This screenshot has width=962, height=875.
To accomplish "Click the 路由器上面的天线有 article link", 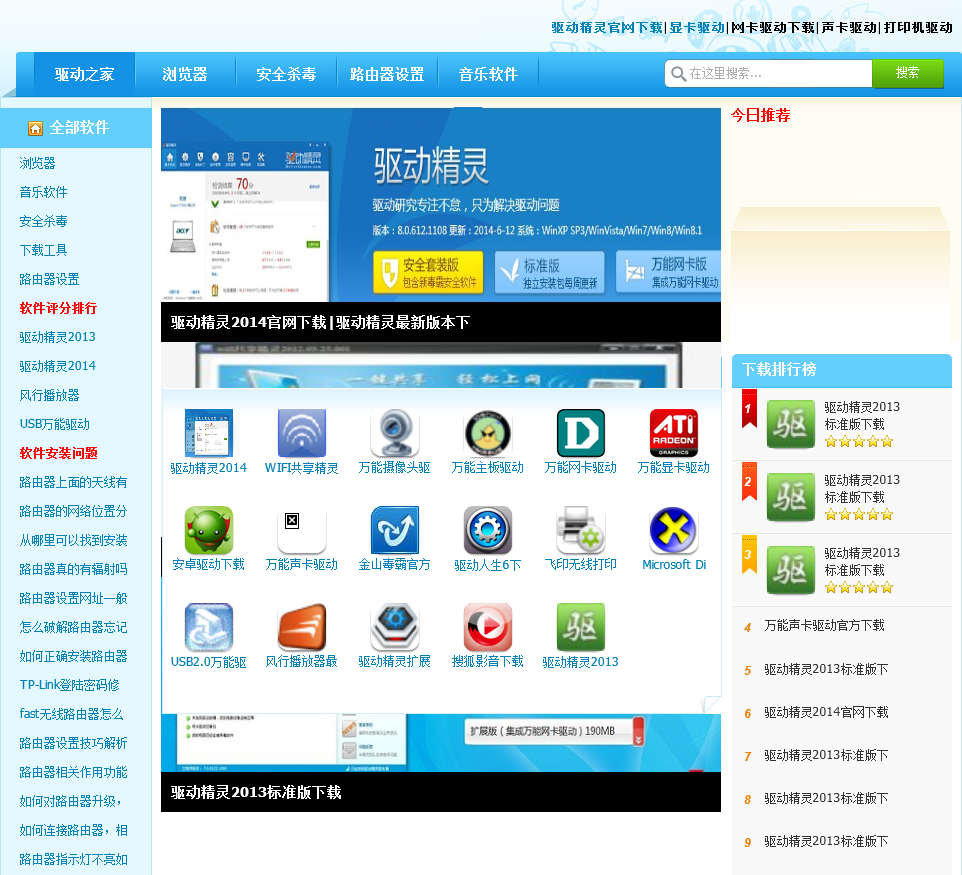I will [74, 482].
